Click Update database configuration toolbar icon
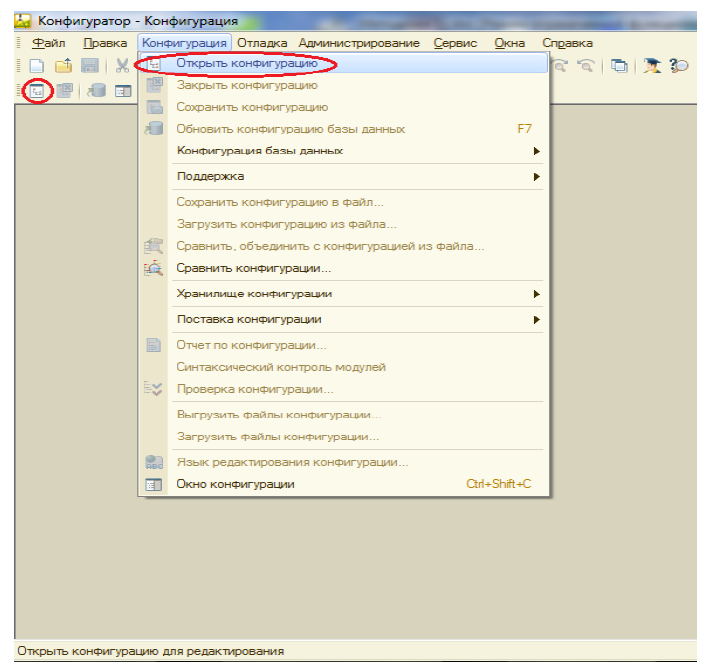 [x=97, y=91]
